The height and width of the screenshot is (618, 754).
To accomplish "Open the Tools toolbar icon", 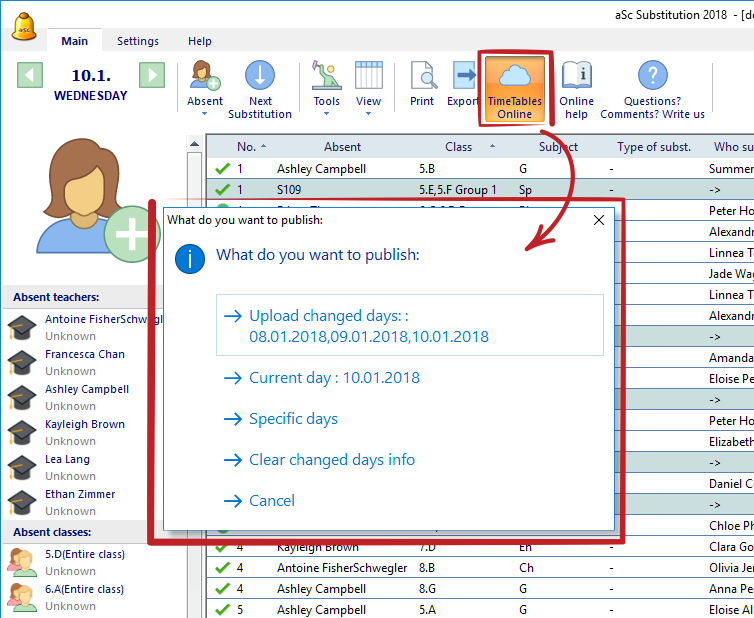I will pos(327,76).
